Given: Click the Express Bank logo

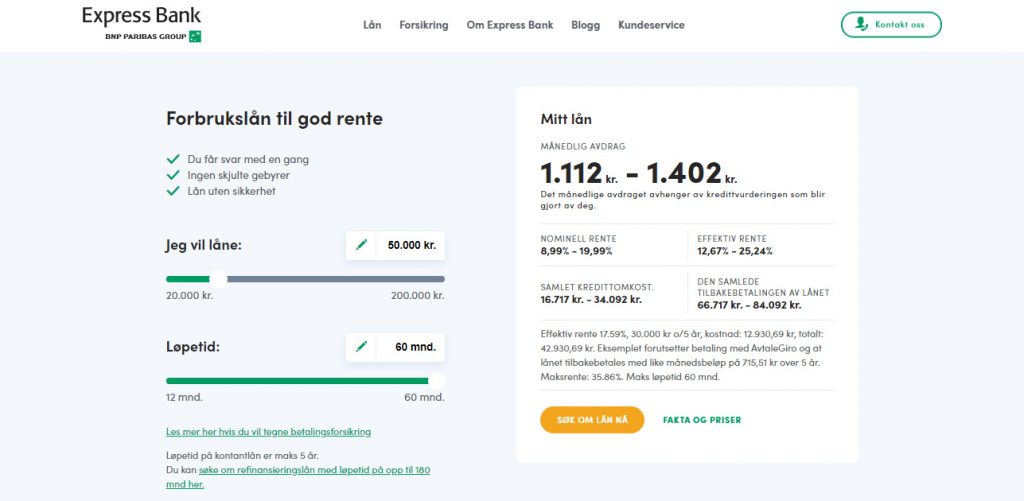Looking at the screenshot, I should (x=141, y=24).
